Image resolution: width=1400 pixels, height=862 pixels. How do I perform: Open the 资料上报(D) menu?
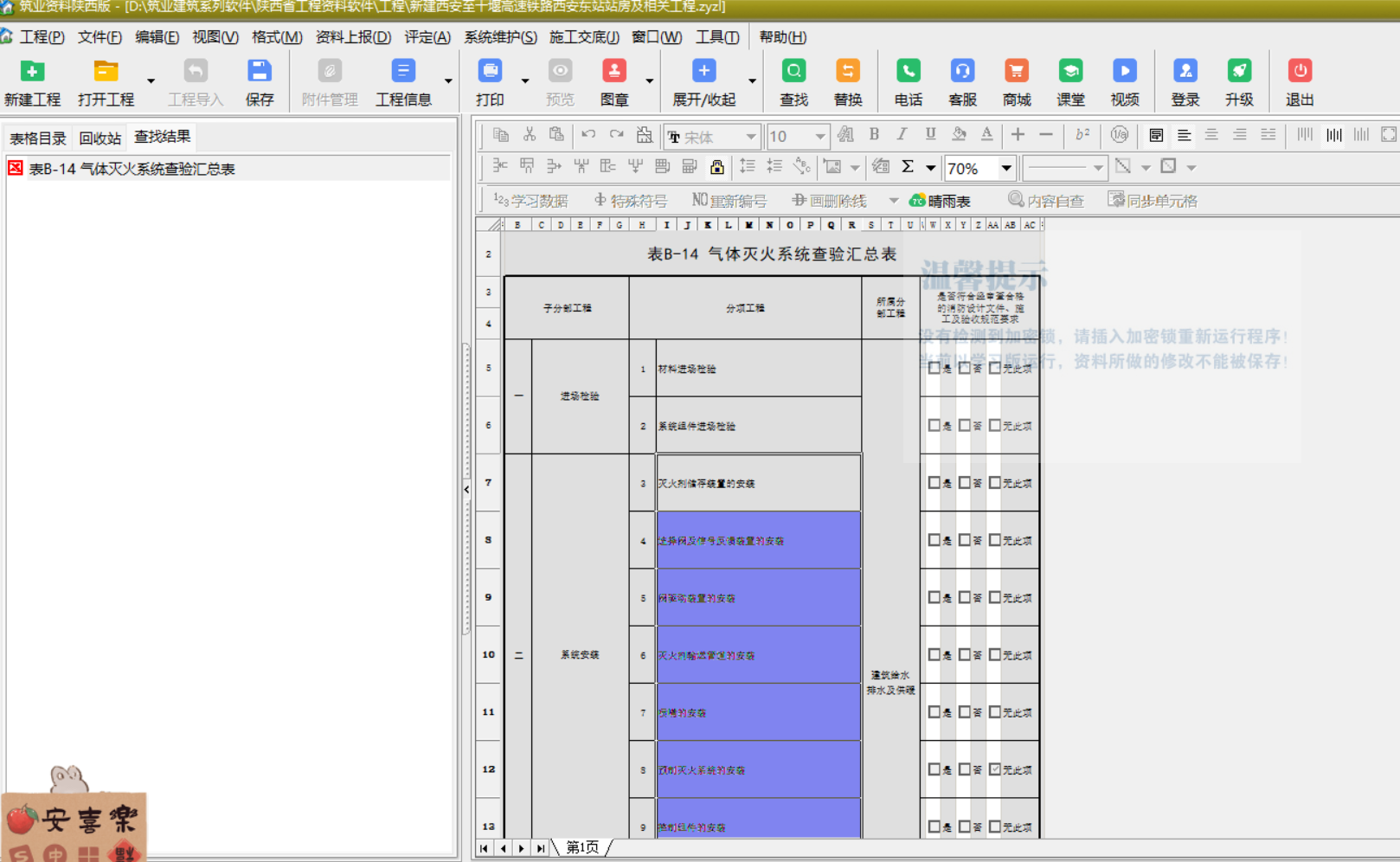point(353,37)
